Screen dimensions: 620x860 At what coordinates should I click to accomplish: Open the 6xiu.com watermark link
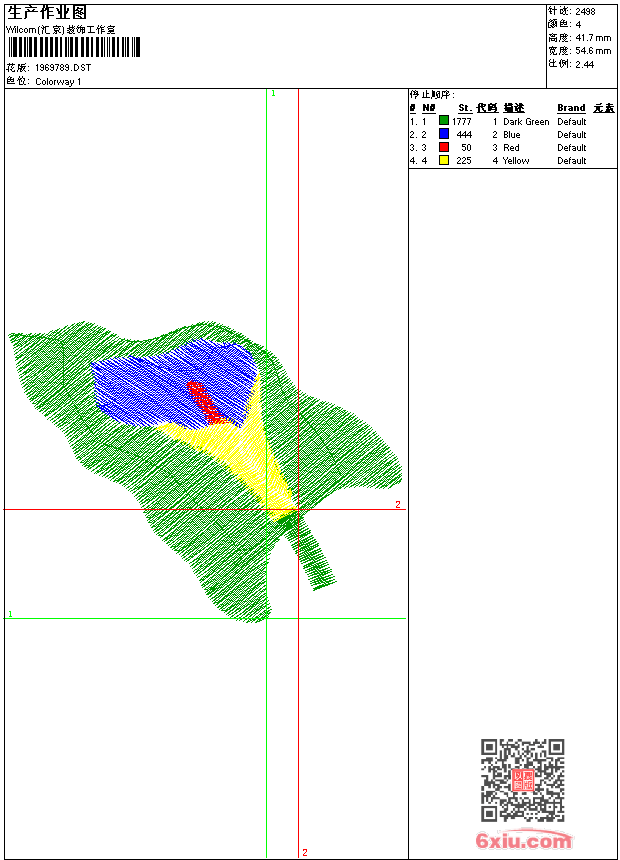pos(523,842)
